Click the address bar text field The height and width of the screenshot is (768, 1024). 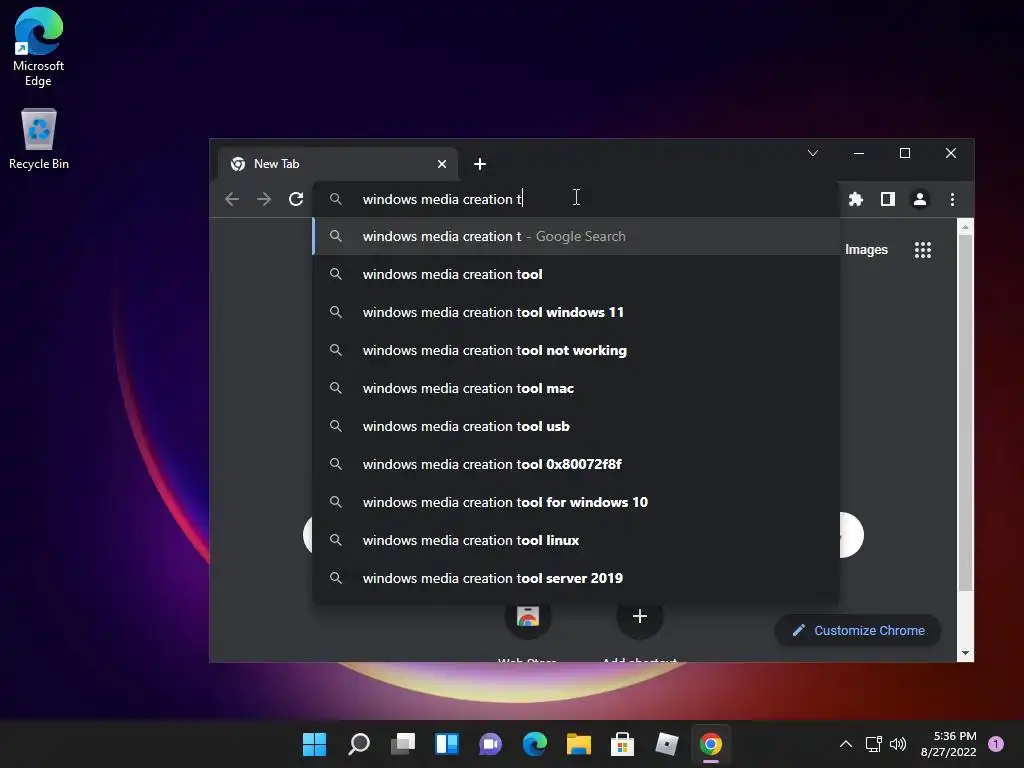[x=575, y=199]
